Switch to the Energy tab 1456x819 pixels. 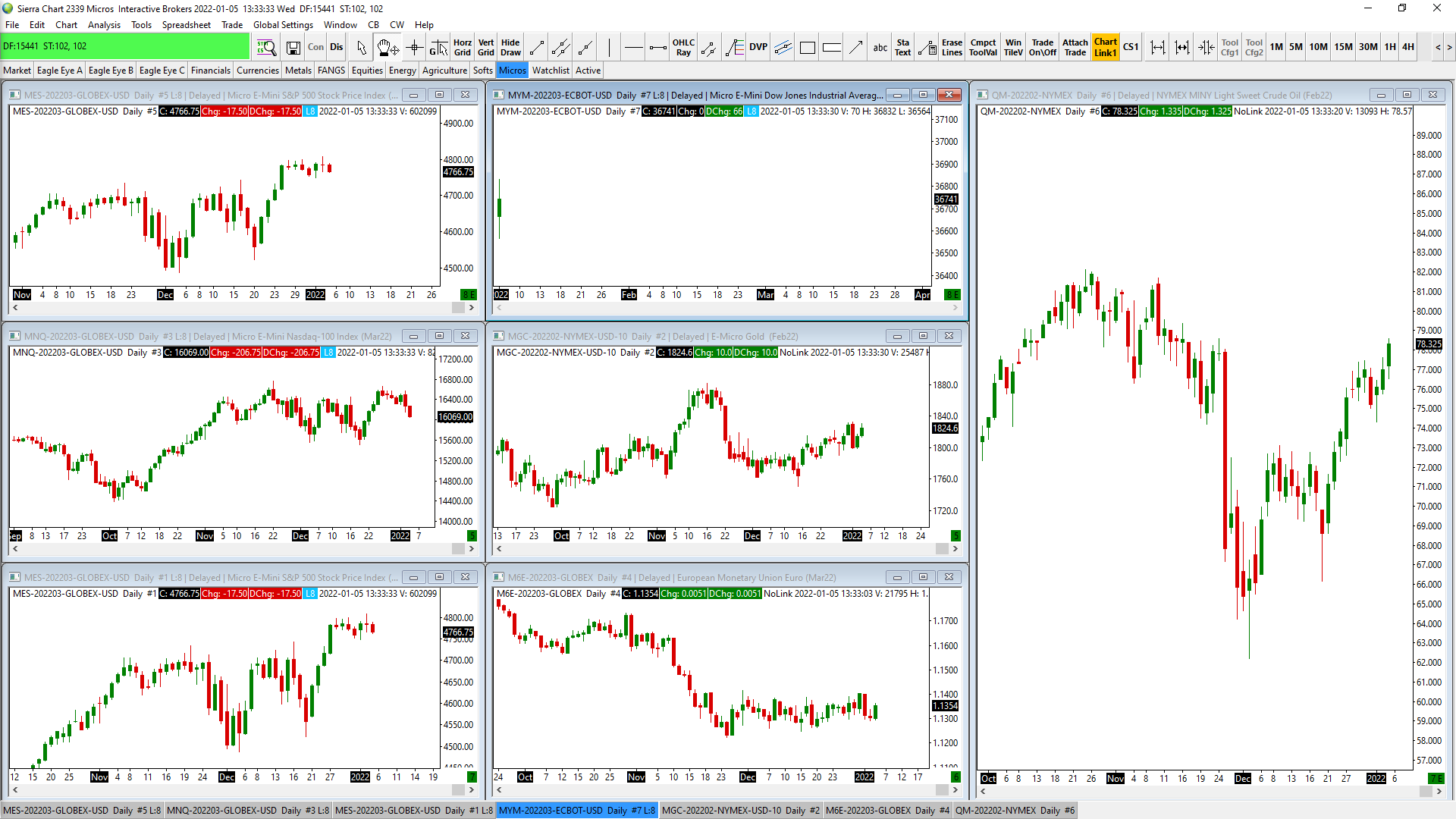tap(402, 71)
